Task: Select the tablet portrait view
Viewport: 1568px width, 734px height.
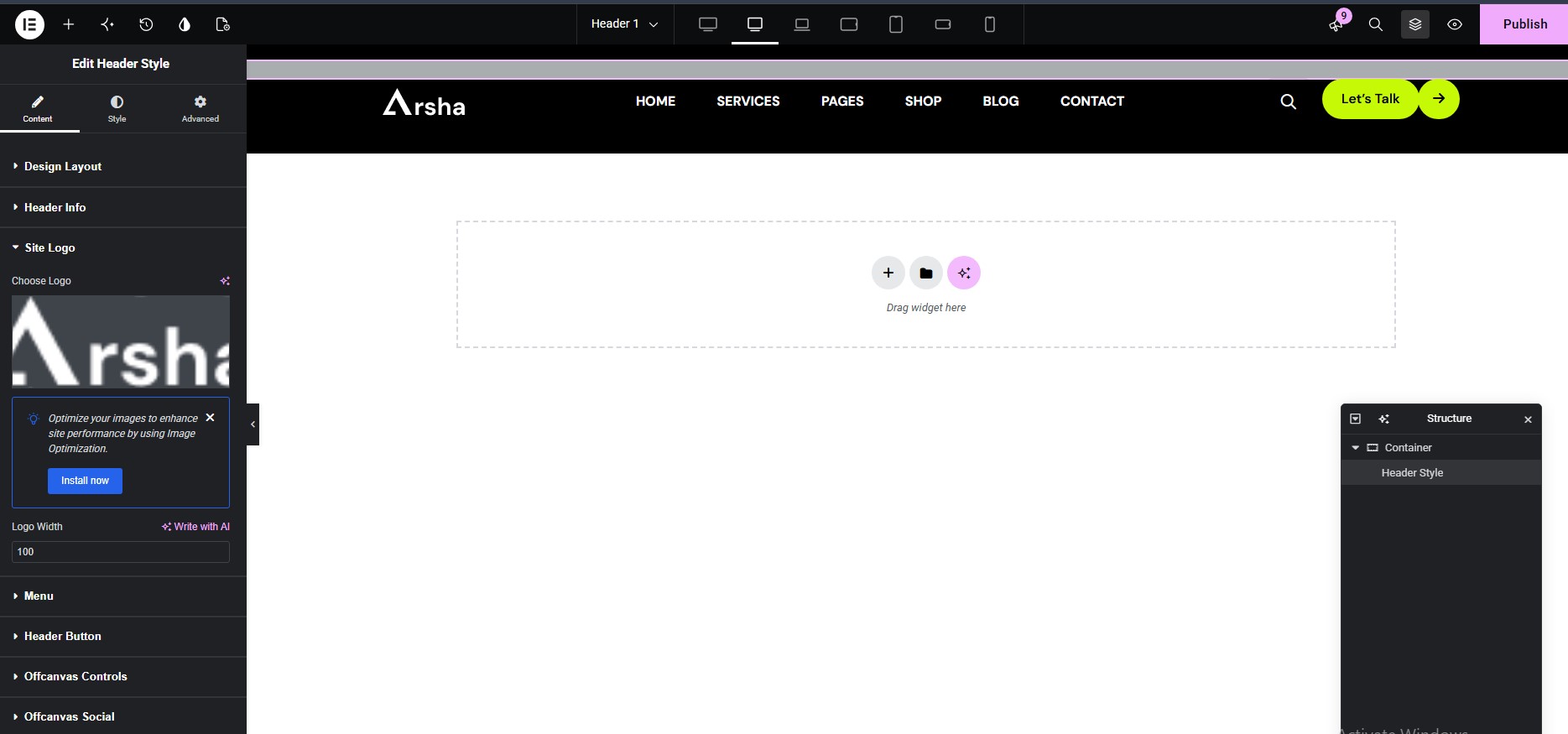Action: 896,24
